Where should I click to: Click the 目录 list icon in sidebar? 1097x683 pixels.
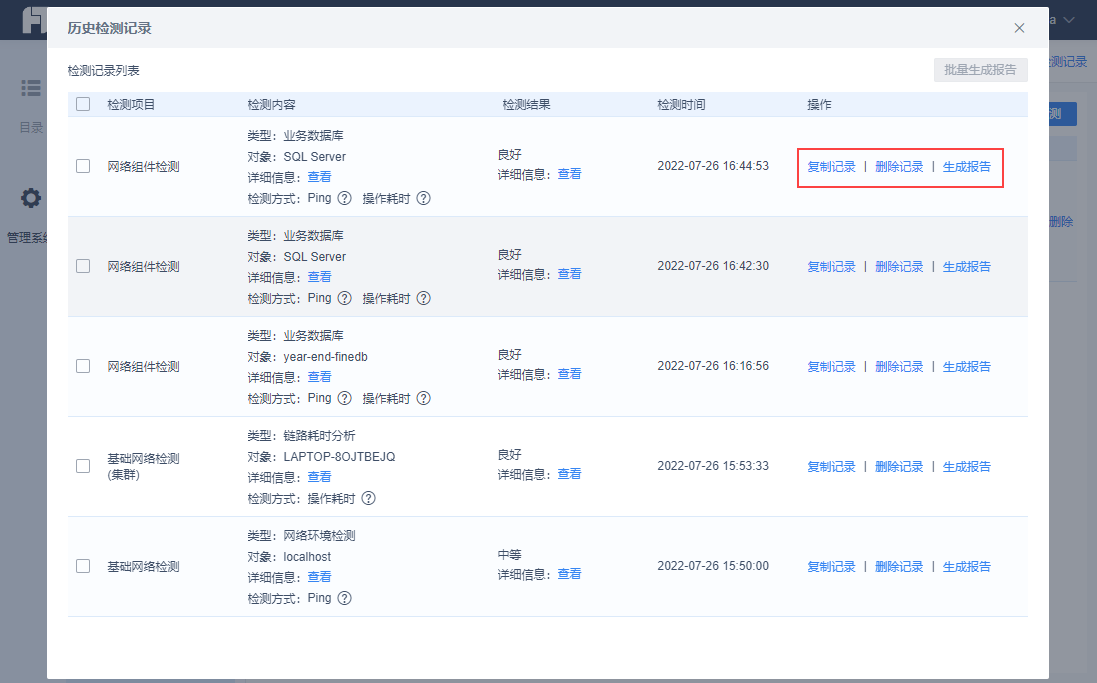(x=31, y=88)
